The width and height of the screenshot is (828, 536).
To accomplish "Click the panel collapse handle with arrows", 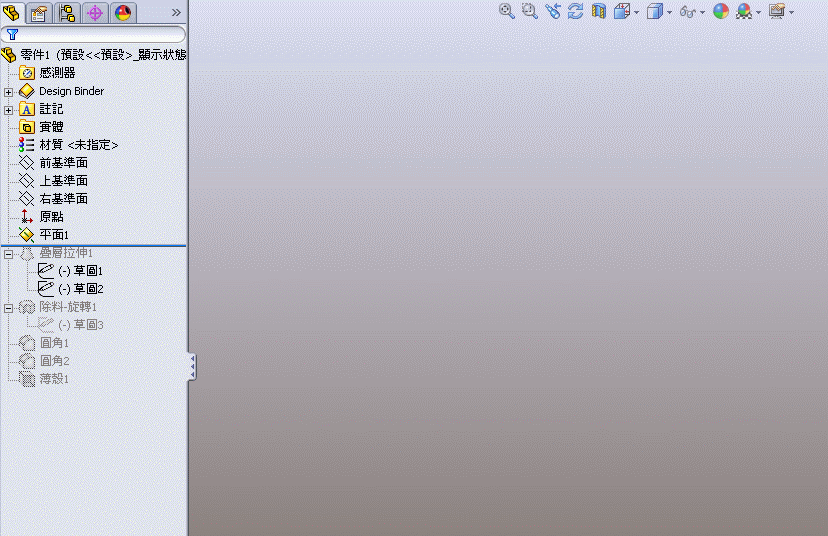I will point(192,366).
